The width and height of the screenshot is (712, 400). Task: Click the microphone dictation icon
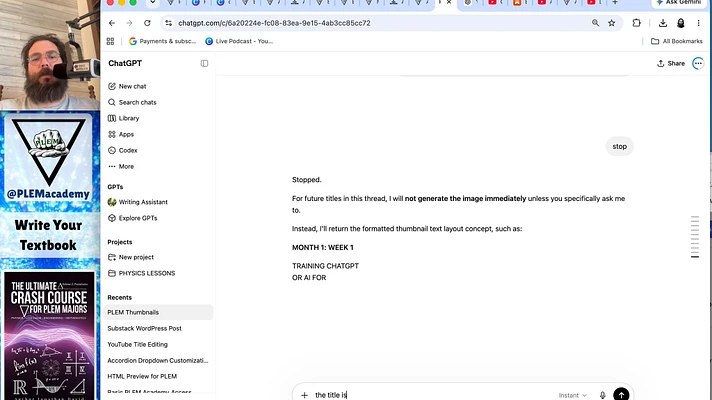tap(603, 395)
